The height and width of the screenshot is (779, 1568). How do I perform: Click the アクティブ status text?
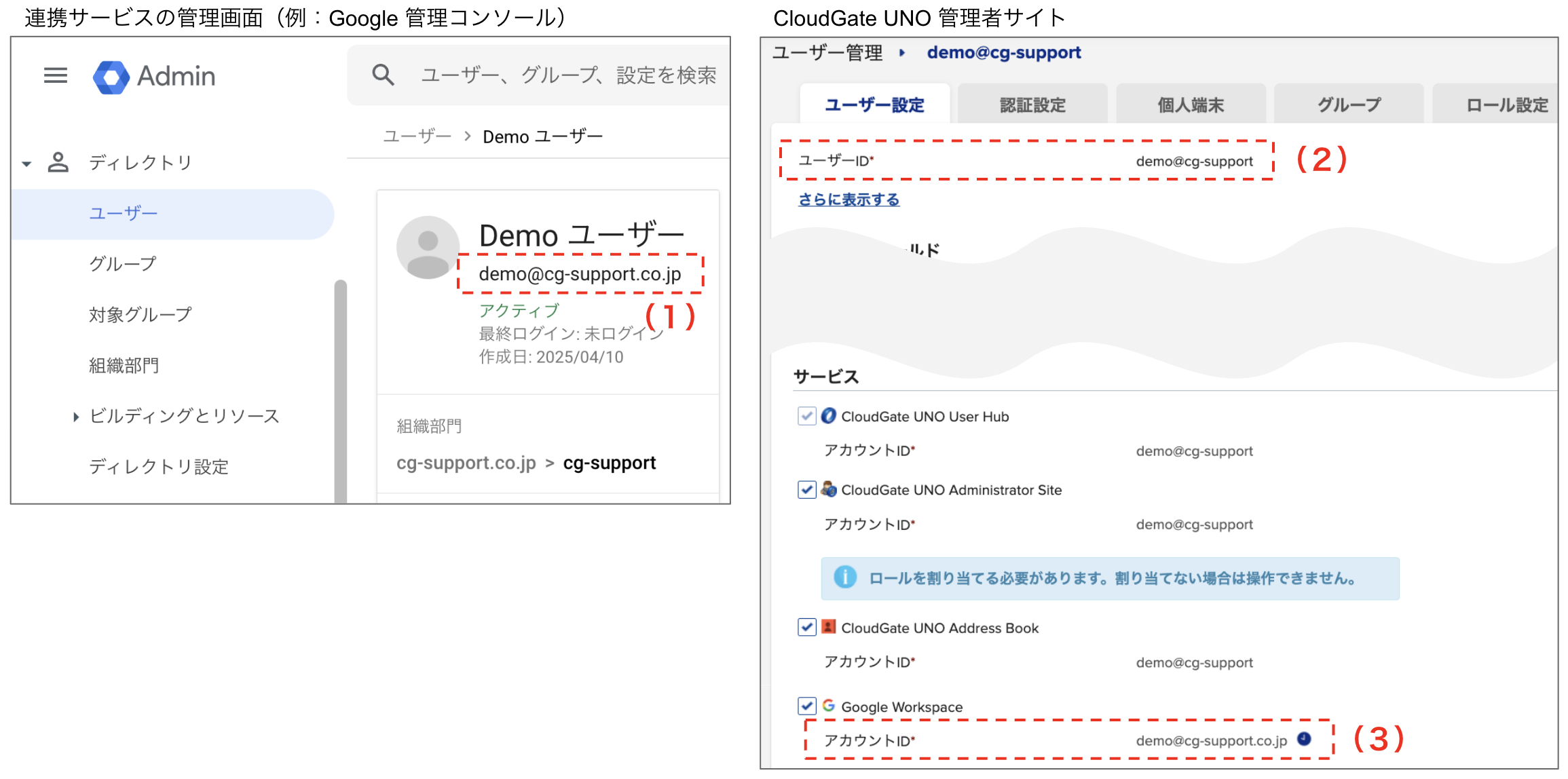519,310
